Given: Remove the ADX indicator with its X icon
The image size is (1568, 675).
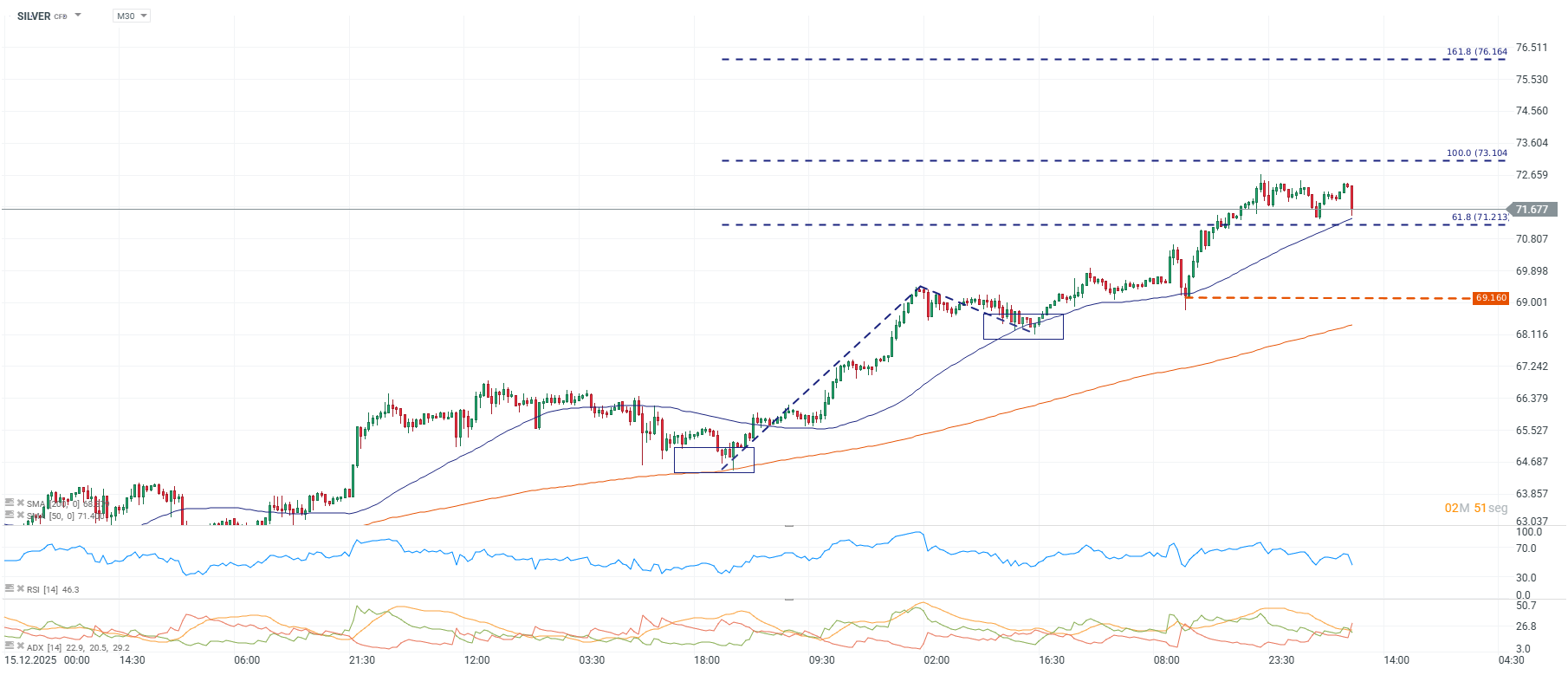Looking at the screenshot, I should pyautogui.click(x=21, y=646).
